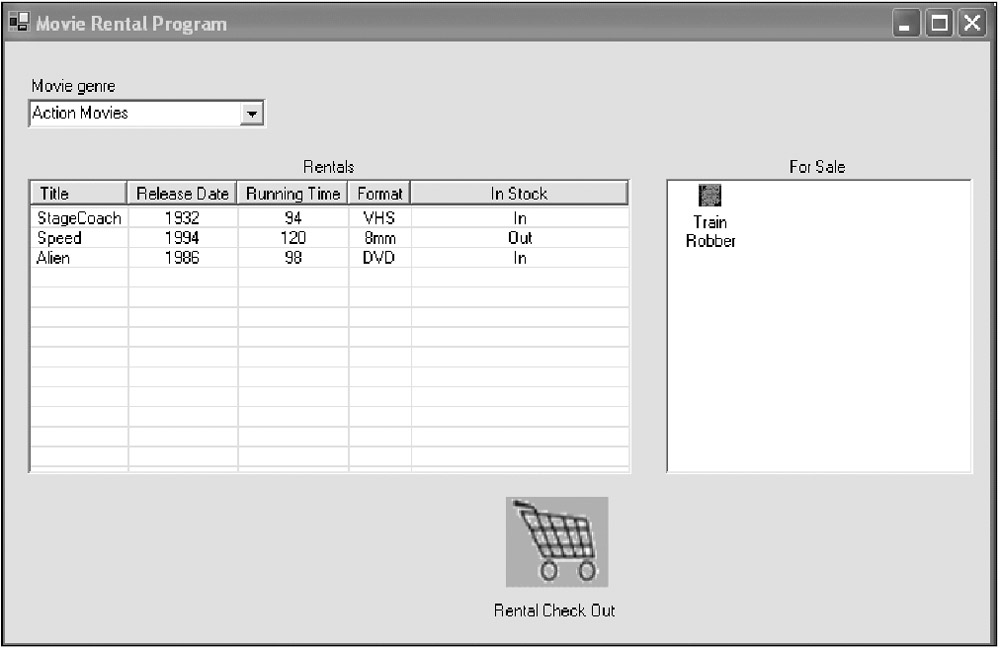Screen dimensions: 1000x650
Task: Minimize the Movie Rental Program window
Action: (x=907, y=24)
